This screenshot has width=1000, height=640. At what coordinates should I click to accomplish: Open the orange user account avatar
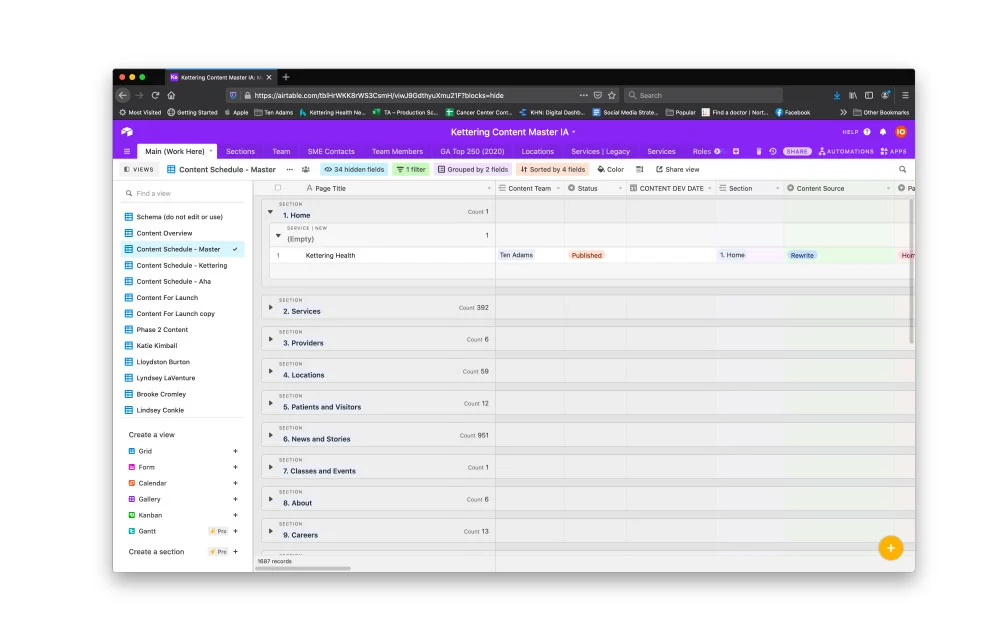coord(901,132)
